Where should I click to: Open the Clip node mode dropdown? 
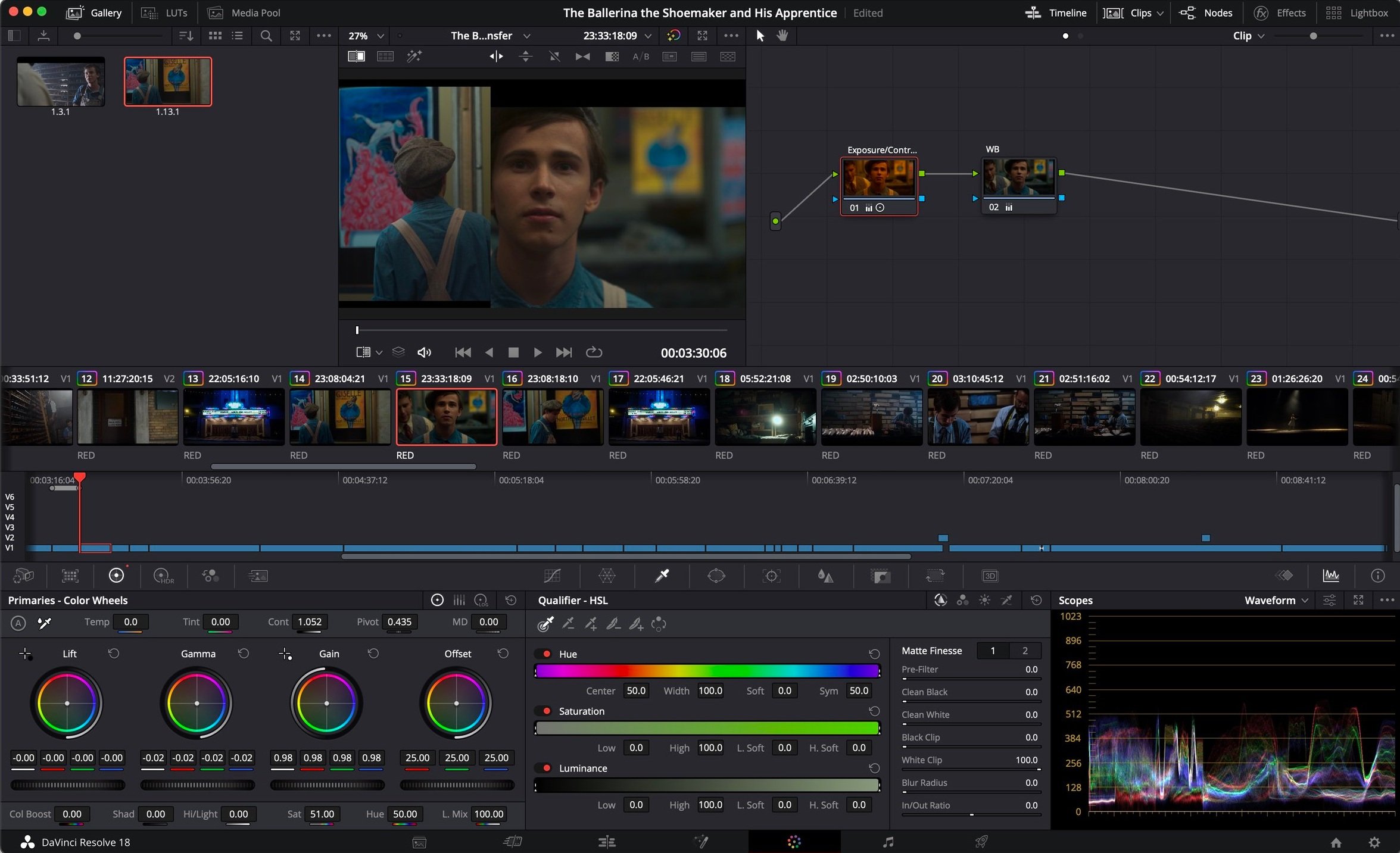point(1249,36)
